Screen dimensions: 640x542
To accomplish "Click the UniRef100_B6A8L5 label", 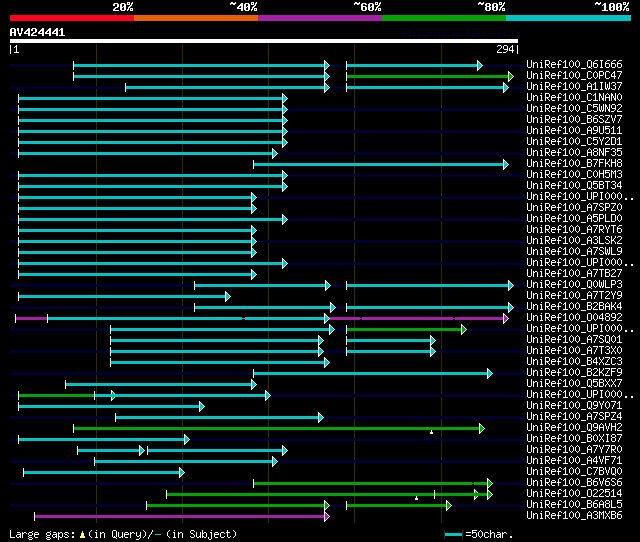I will (x=574, y=505).
